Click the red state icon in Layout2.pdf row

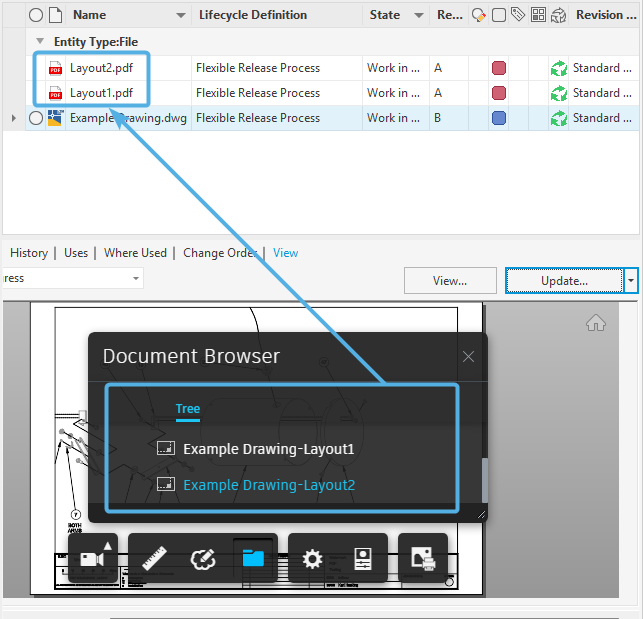tap(499, 68)
